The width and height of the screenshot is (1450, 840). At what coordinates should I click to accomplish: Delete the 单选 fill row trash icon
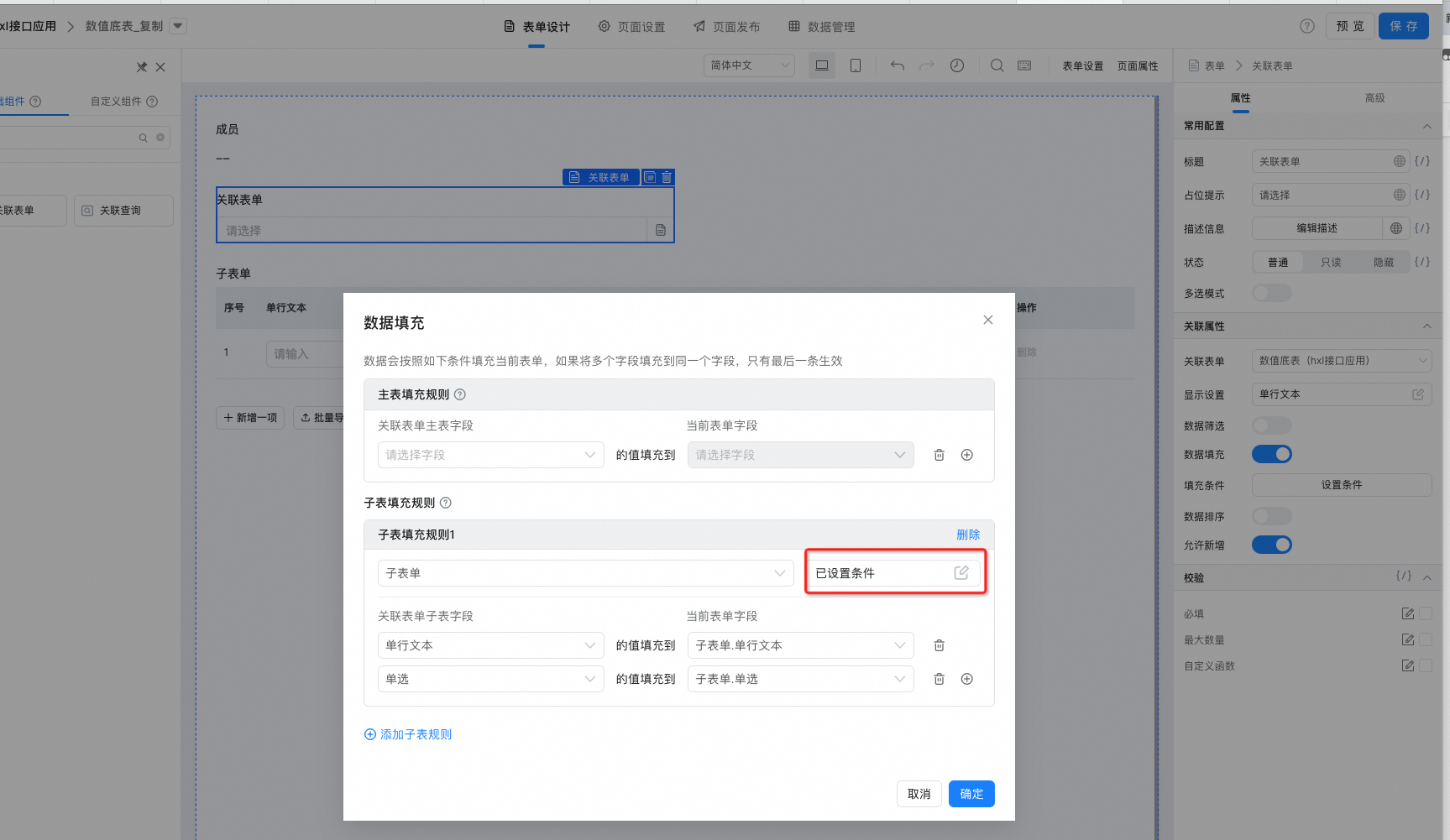(x=940, y=679)
